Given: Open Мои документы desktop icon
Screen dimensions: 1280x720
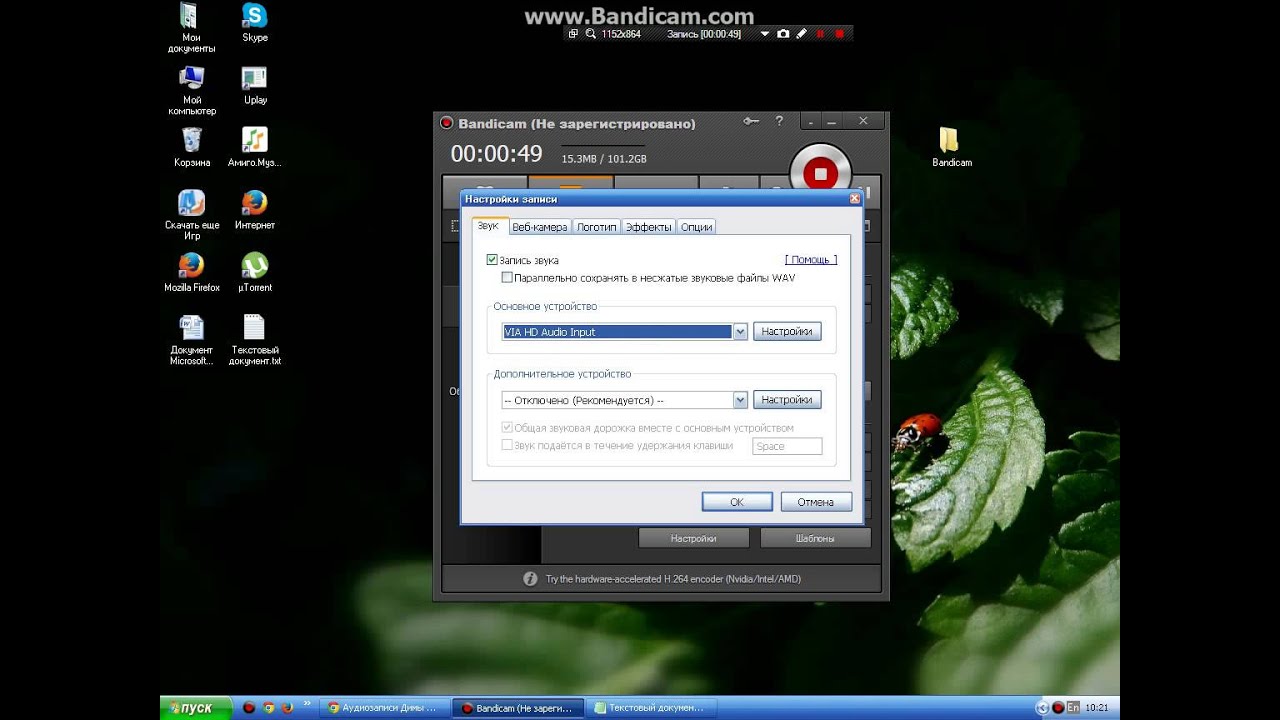Looking at the screenshot, I should point(191,28).
